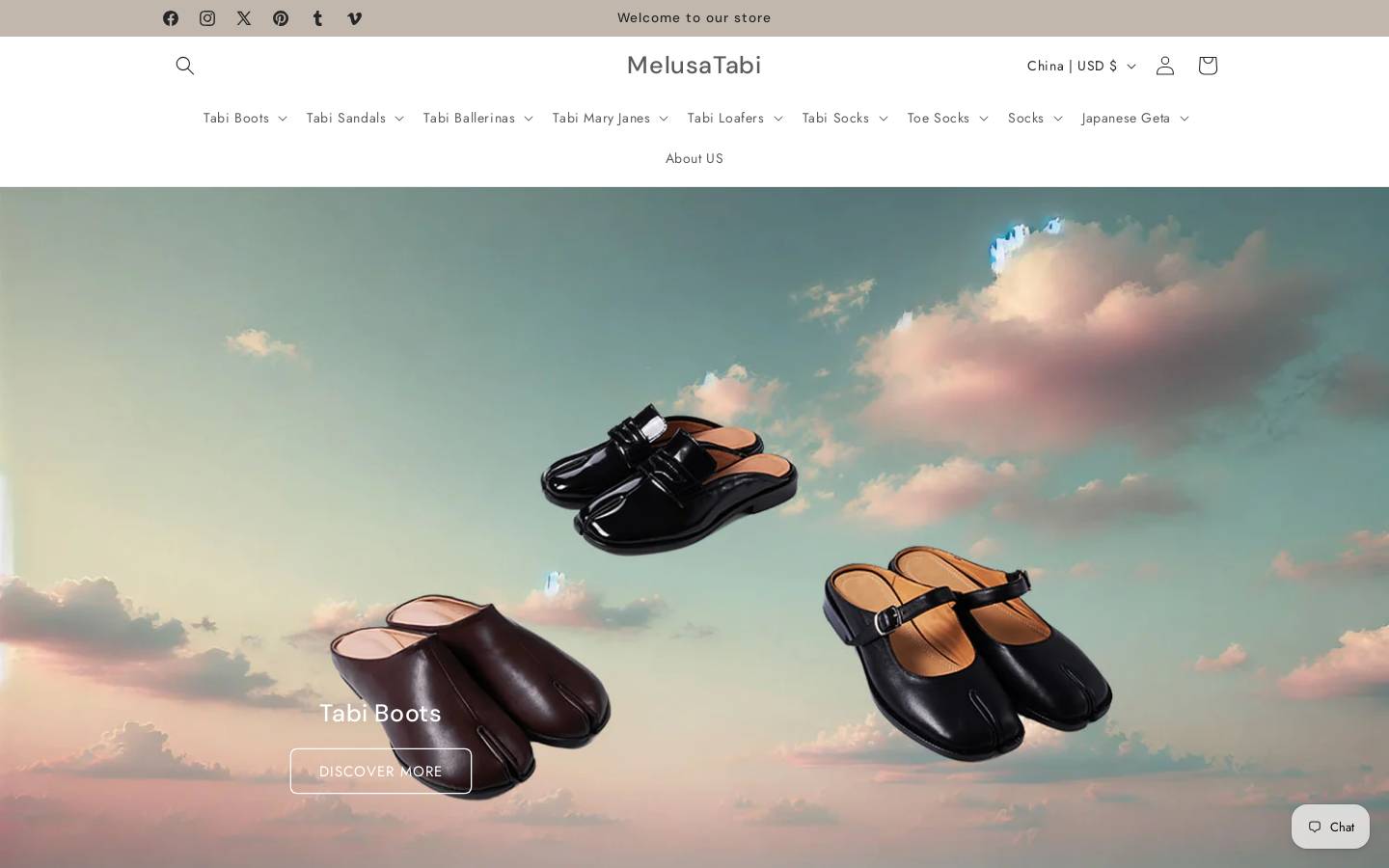Open the Facebook social link icon
The height and width of the screenshot is (868, 1389).
[x=171, y=18]
